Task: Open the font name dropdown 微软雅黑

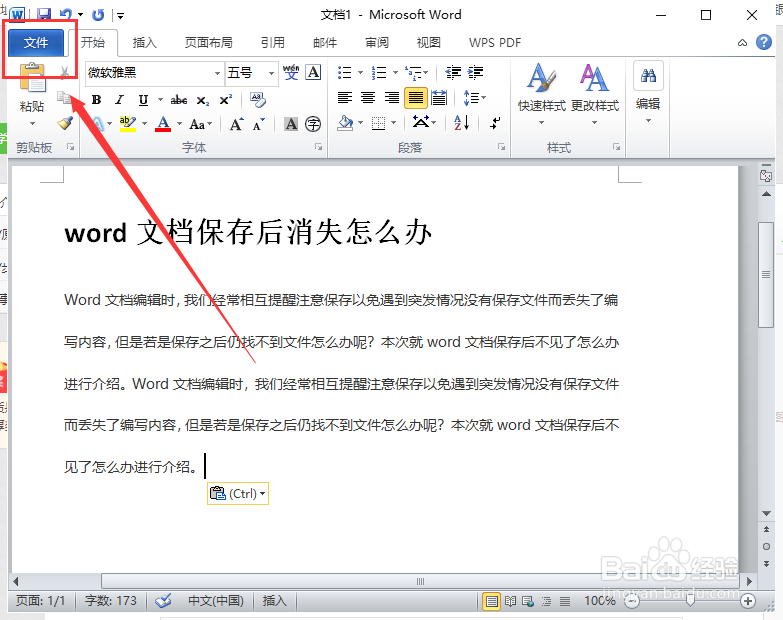Action: click(x=217, y=73)
